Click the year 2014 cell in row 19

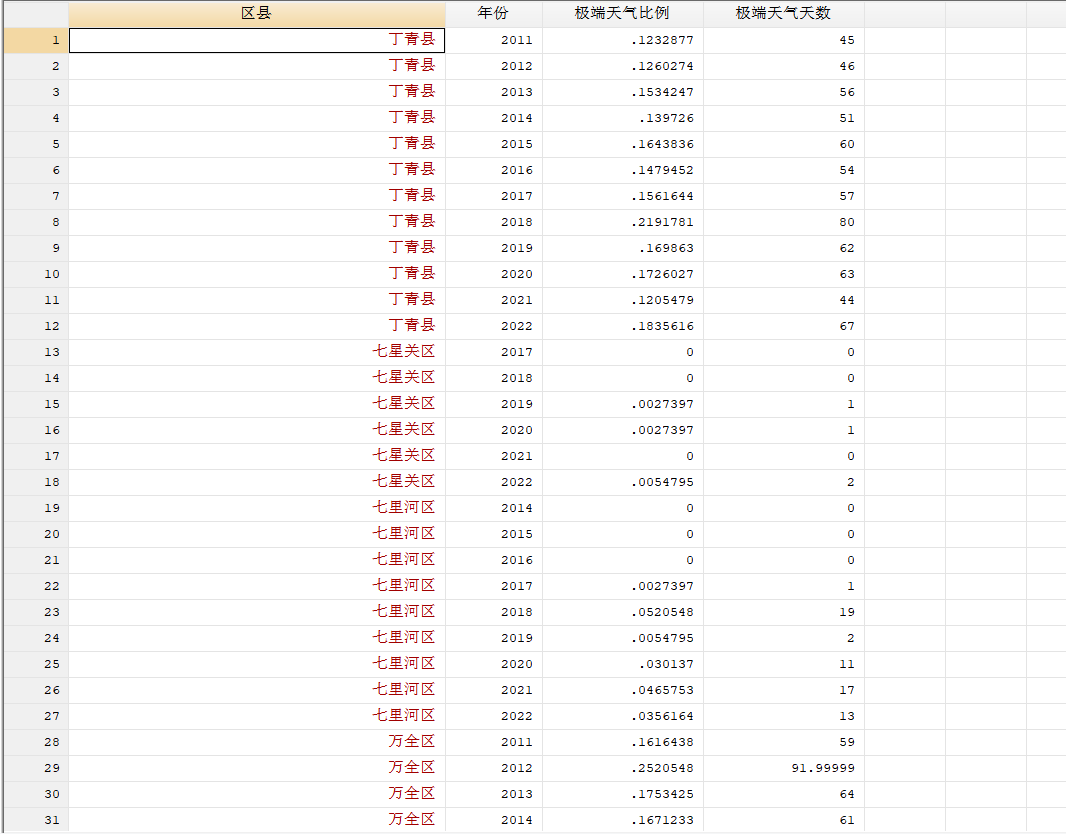[494, 508]
